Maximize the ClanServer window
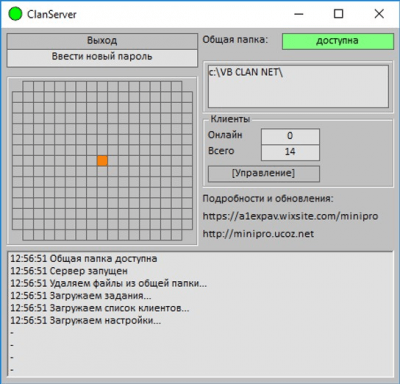The height and width of the screenshot is (384, 400). [339, 14]
